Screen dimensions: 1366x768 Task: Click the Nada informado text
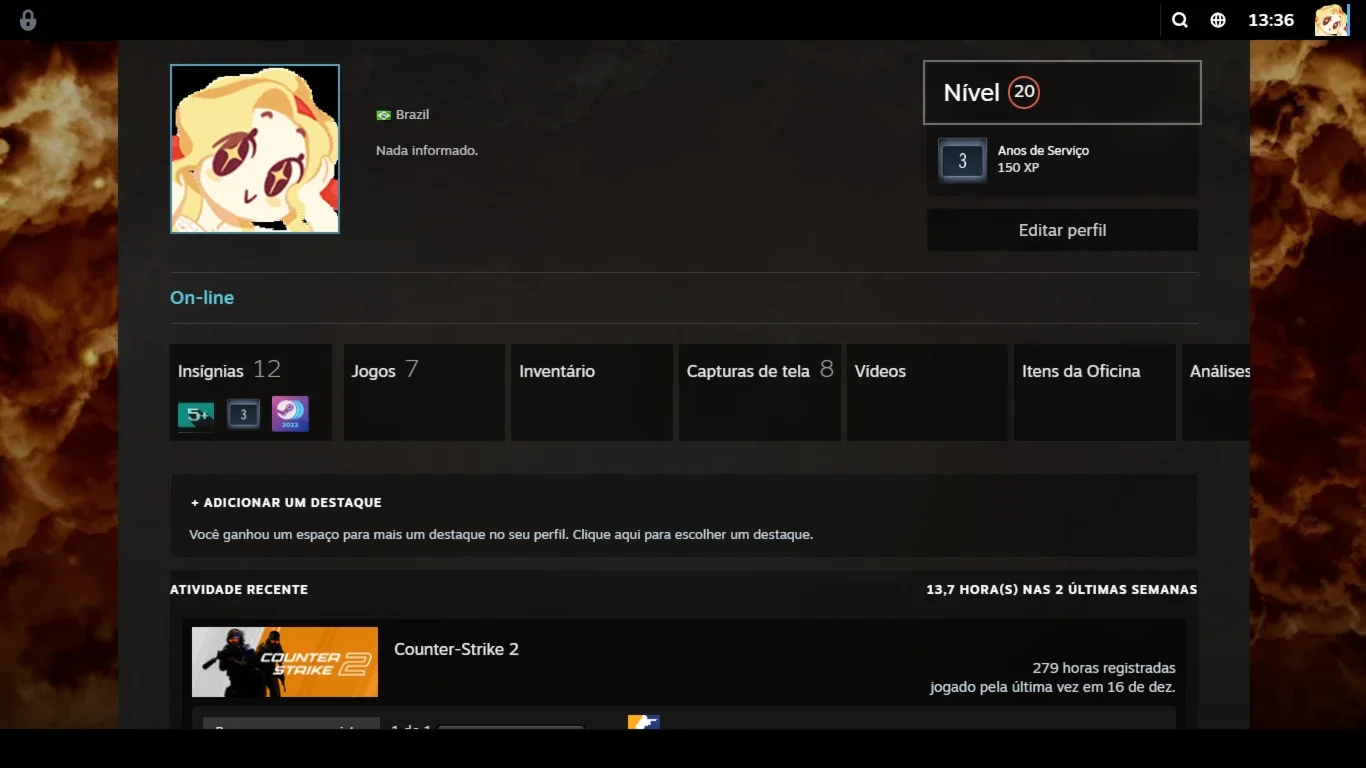coord(427,151)
